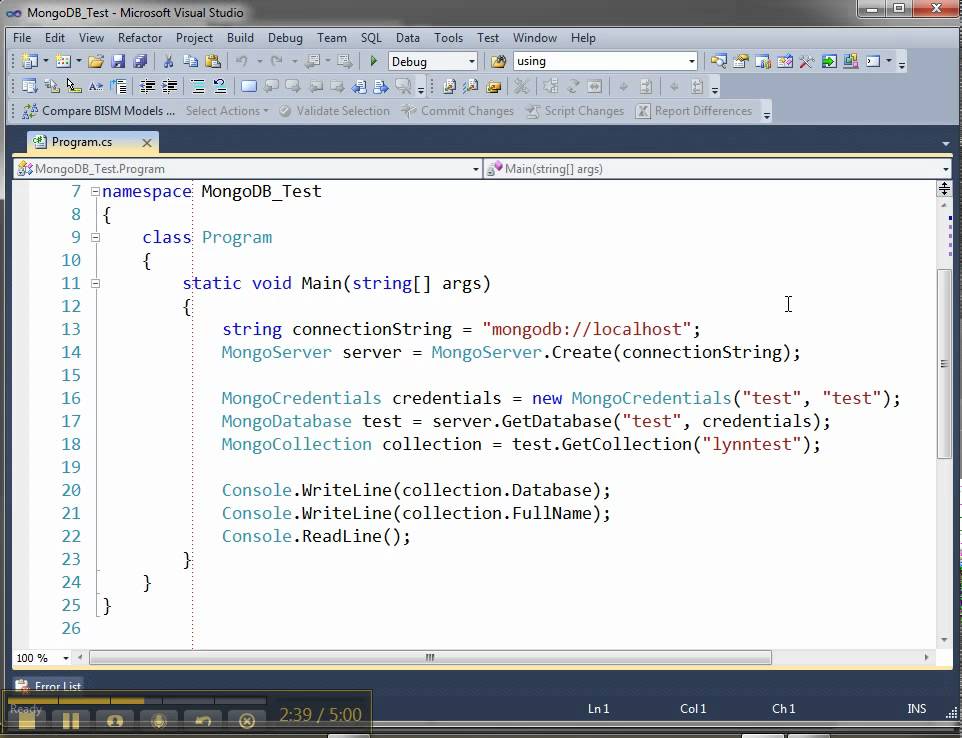Toggle the webcam on the recorder overlay

pos(115,720)
